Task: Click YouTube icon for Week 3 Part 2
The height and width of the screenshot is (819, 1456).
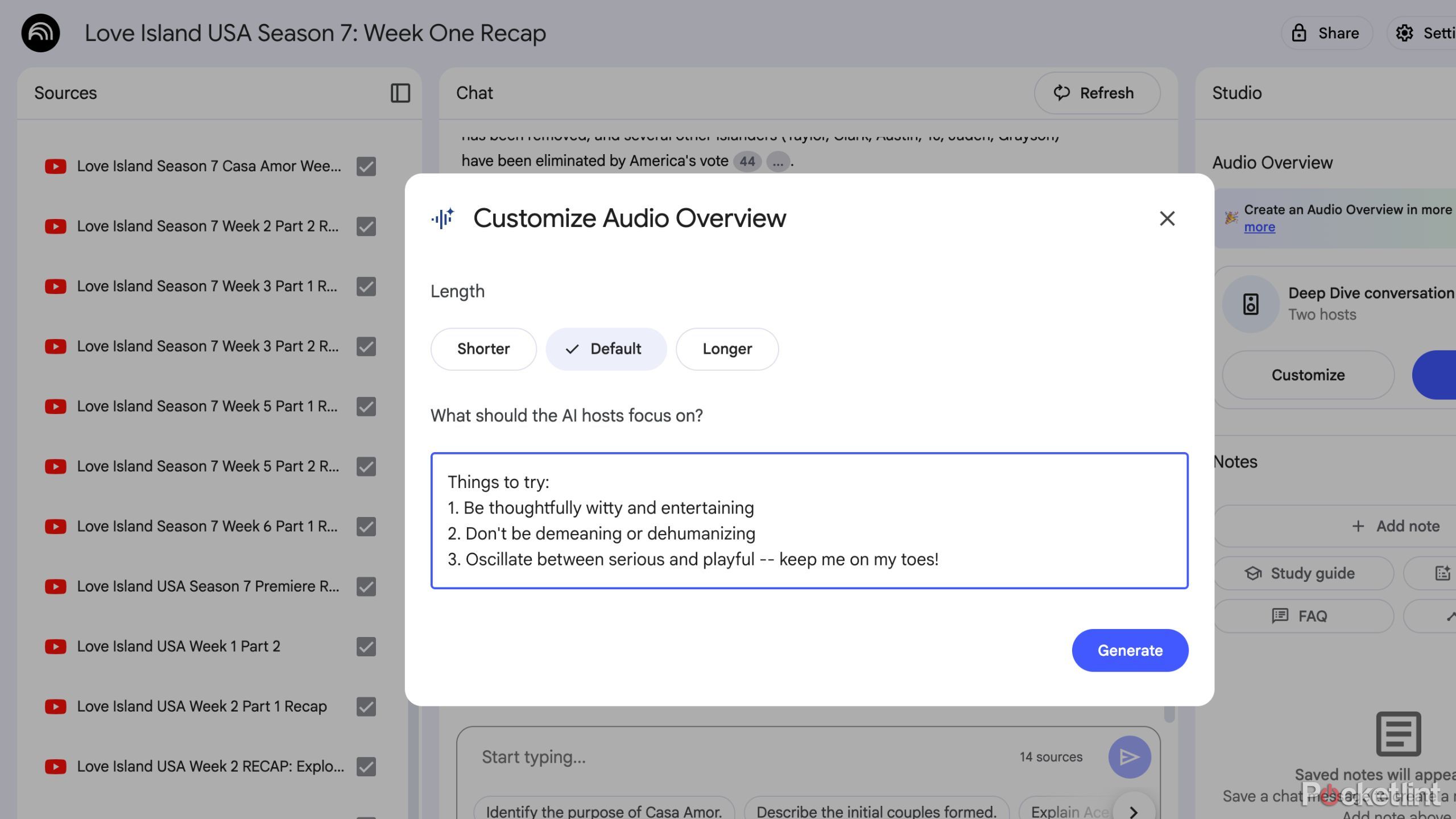Action: tap(55, 346)
